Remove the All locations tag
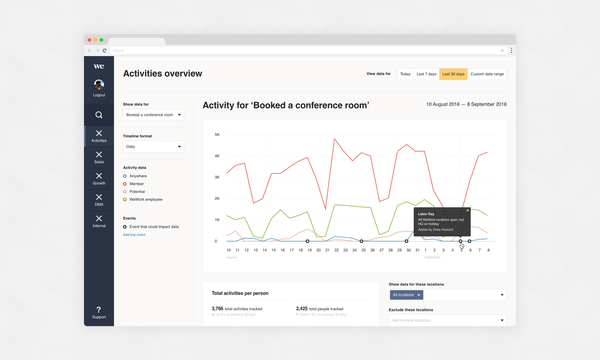Viewport: 600px width, 360px height. [419, 295]
